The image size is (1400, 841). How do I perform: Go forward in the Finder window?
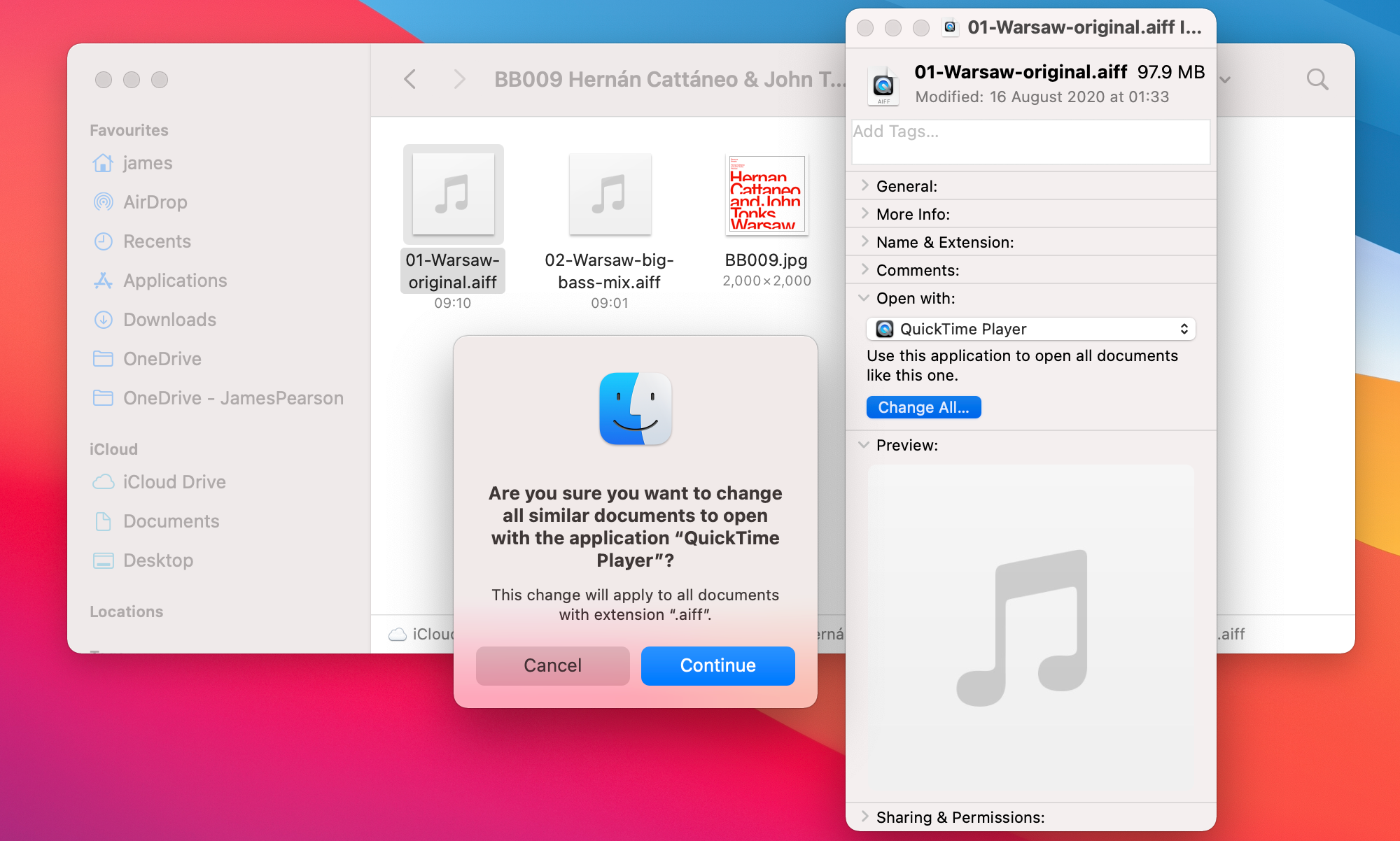click(459, 79)
